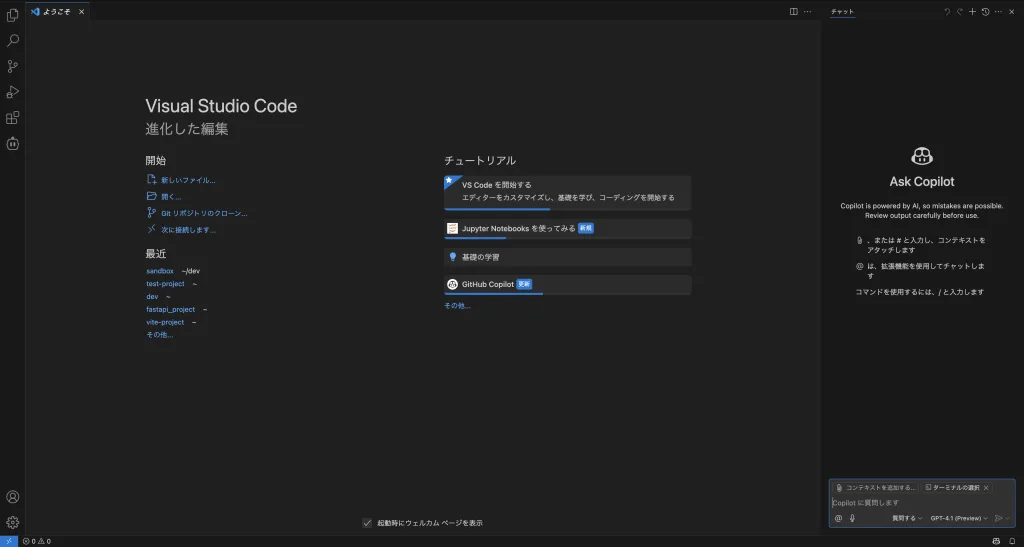The width and height of the screenshot is (1024, 547).
Task: Click その他... under recent list
Action: pos(159,335)
